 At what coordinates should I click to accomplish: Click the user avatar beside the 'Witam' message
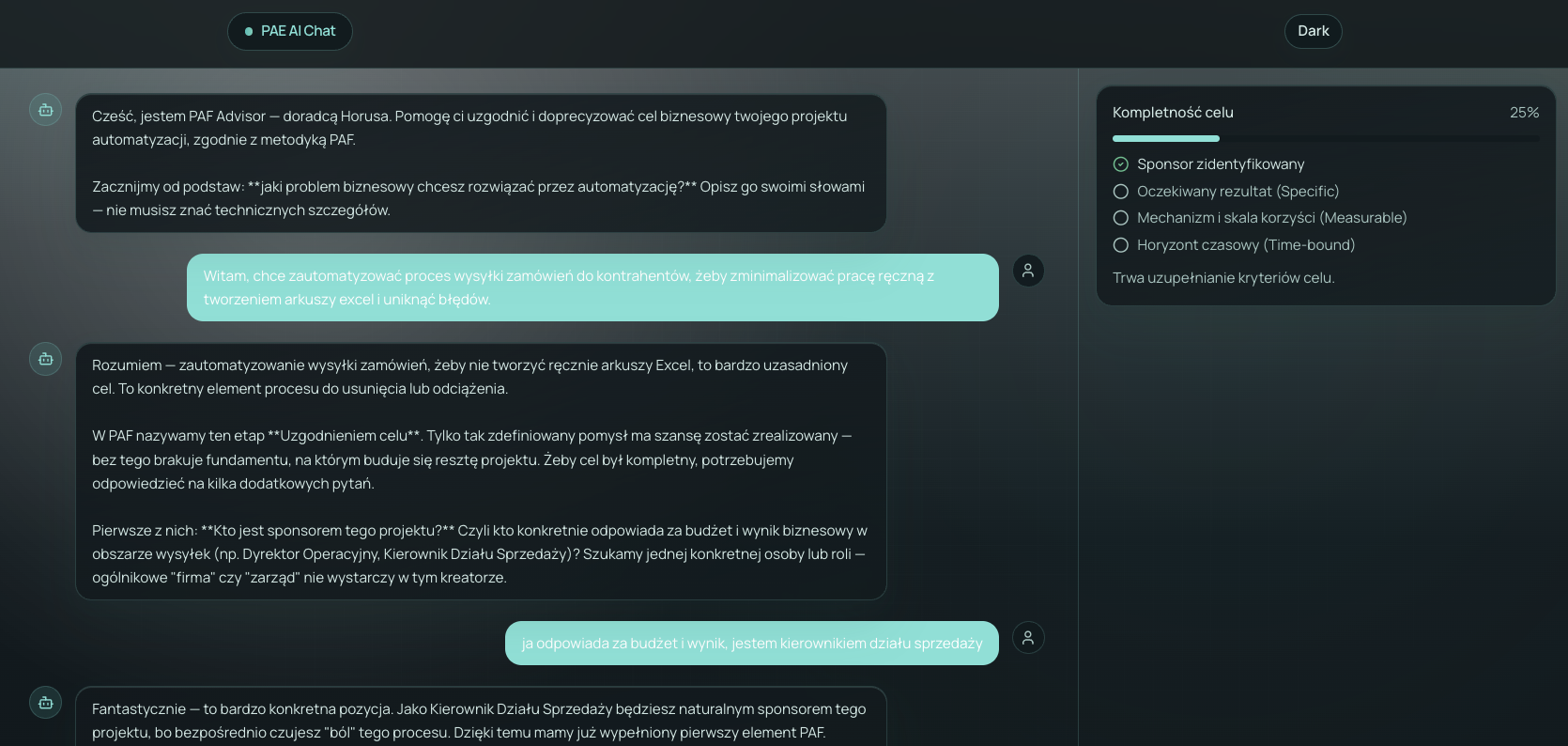(1028, 271)
